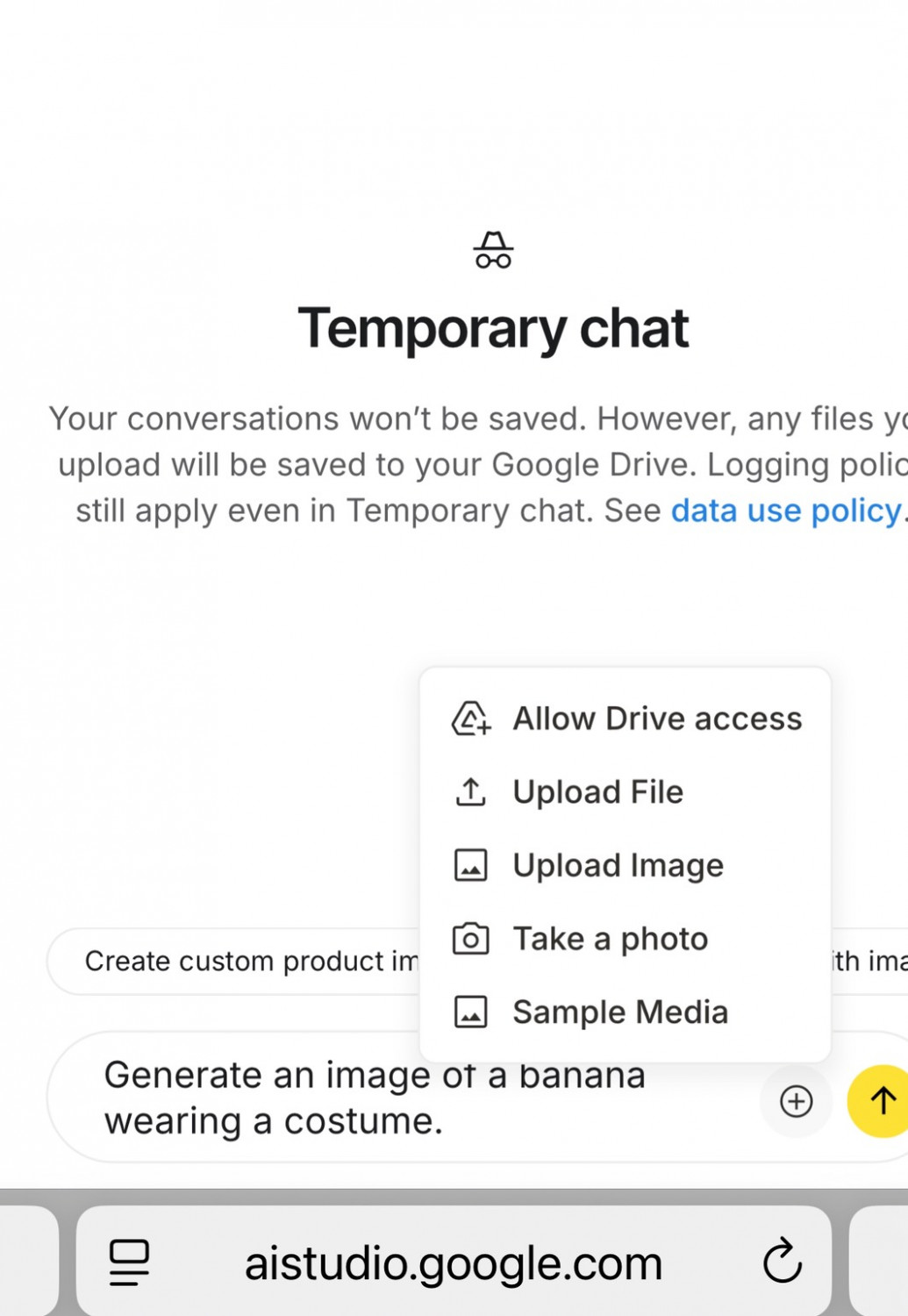
Task: Choose the Upload File menu option
Action: pos(597,792)
